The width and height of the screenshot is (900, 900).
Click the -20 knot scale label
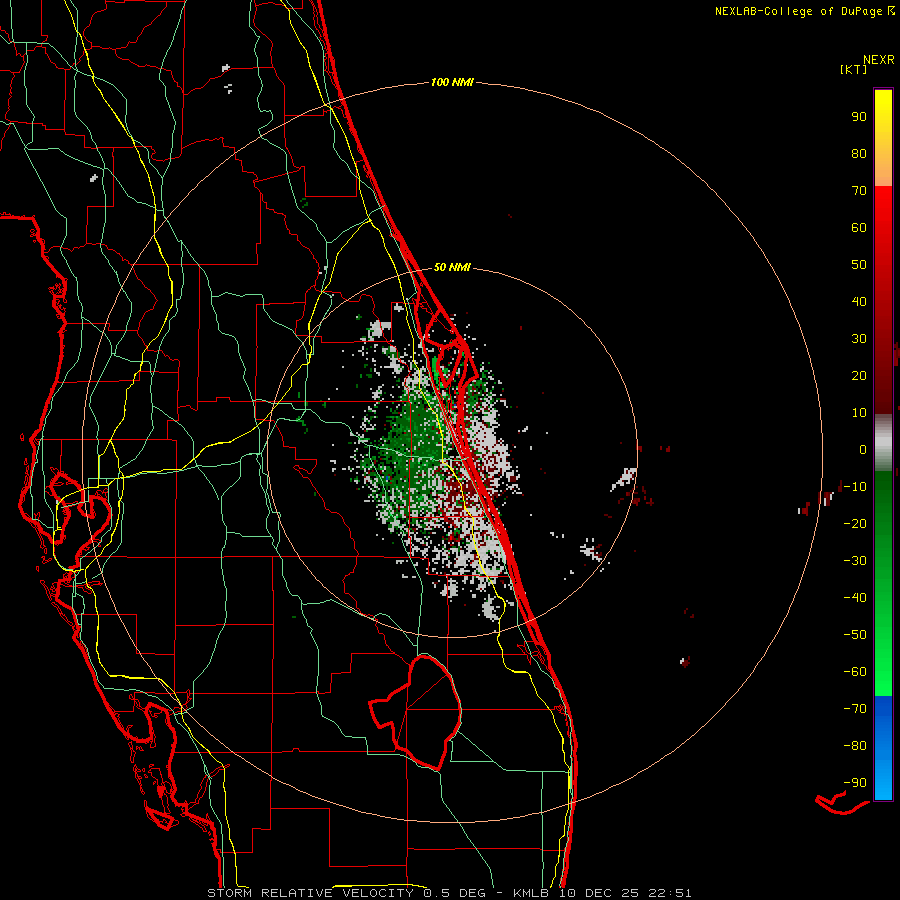pos(855,523)
